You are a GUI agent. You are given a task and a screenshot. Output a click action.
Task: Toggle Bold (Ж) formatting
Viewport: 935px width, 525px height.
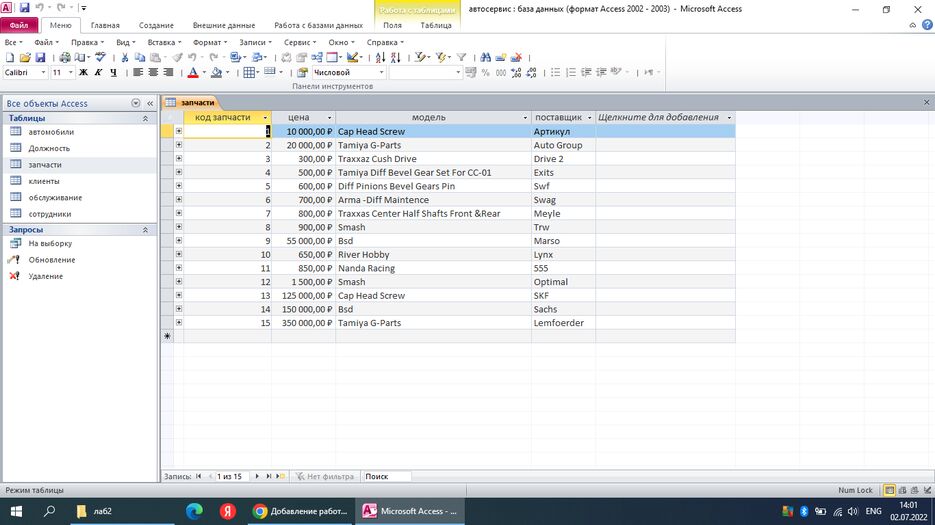(x=83, y=72)
